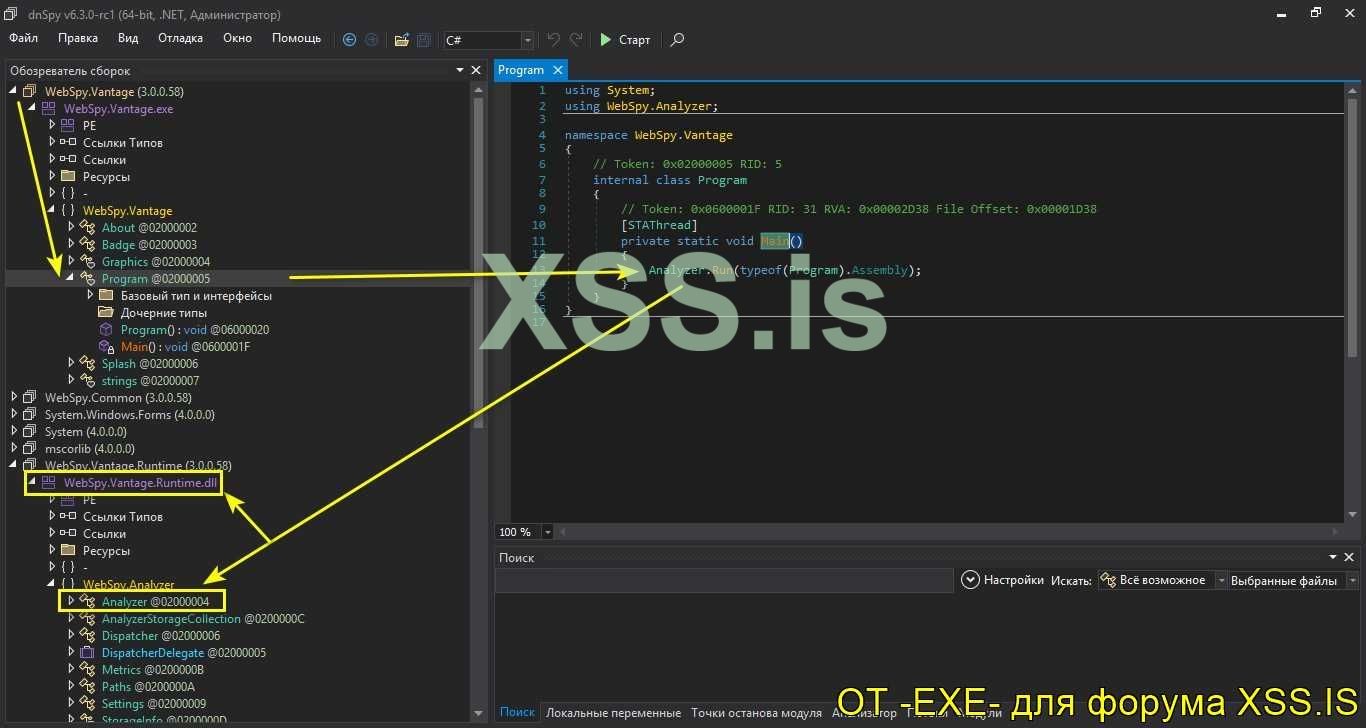The height and width of the screenshot is (728, 1366).
Task: Click the System.Windows.Forms assembly icon
Action: click(x=29, y=415)
